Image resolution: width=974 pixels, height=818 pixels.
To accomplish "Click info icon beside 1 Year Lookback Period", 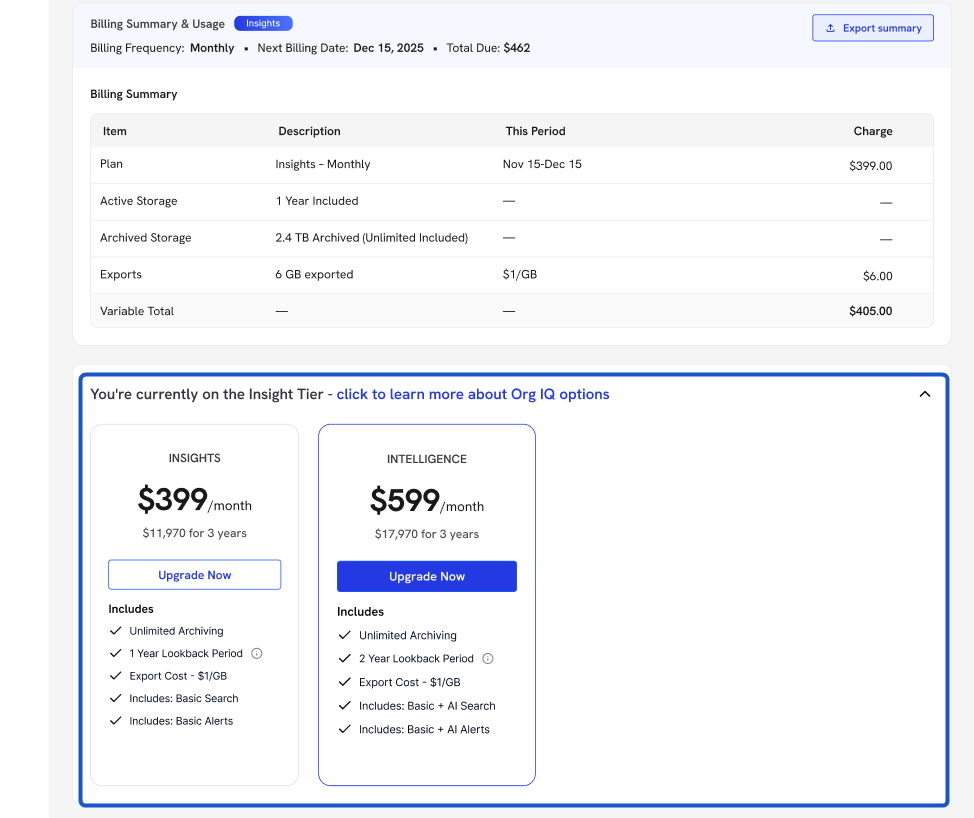I will pos(256,653).
